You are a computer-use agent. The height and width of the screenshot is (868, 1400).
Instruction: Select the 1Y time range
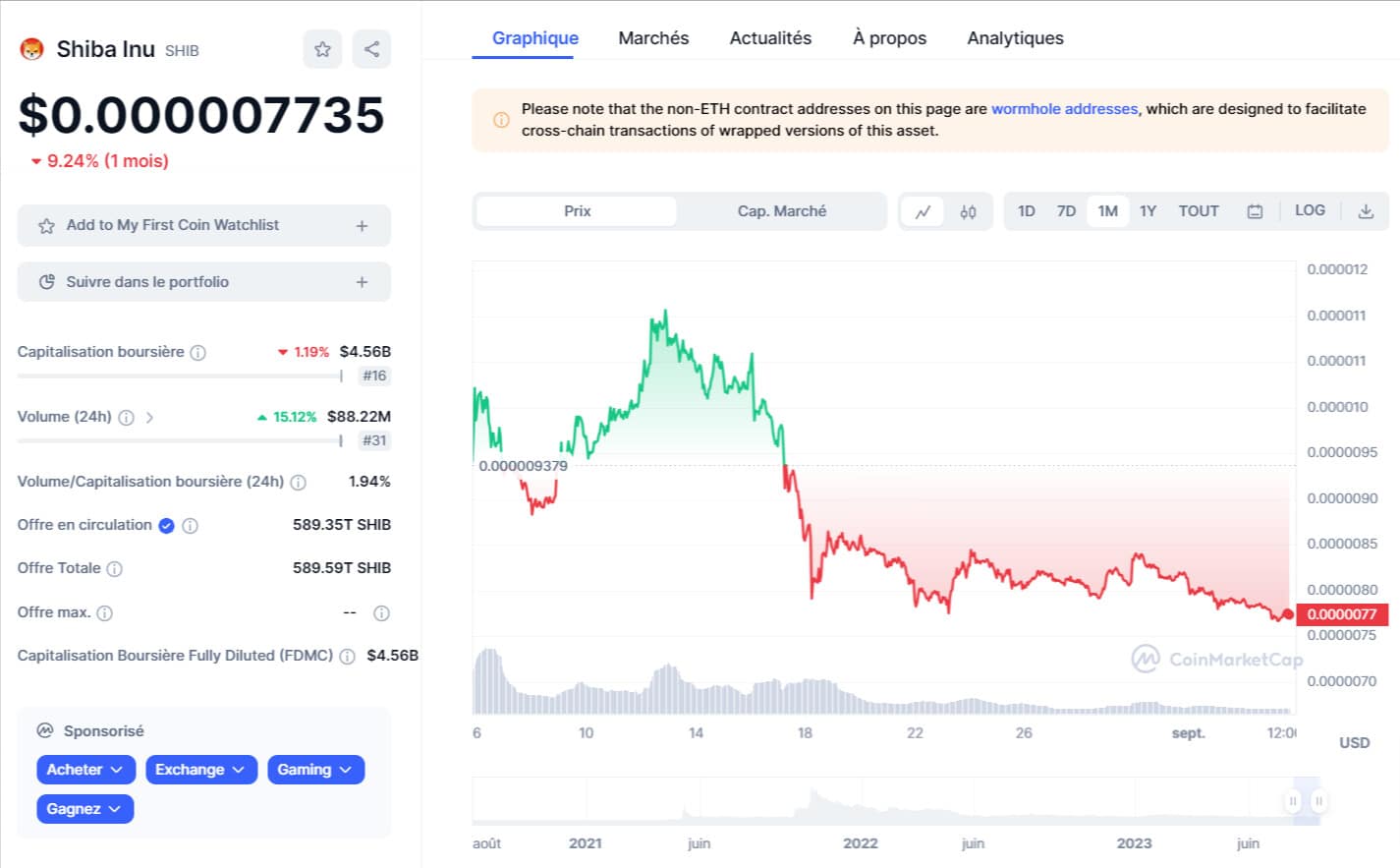(1148, 211)
